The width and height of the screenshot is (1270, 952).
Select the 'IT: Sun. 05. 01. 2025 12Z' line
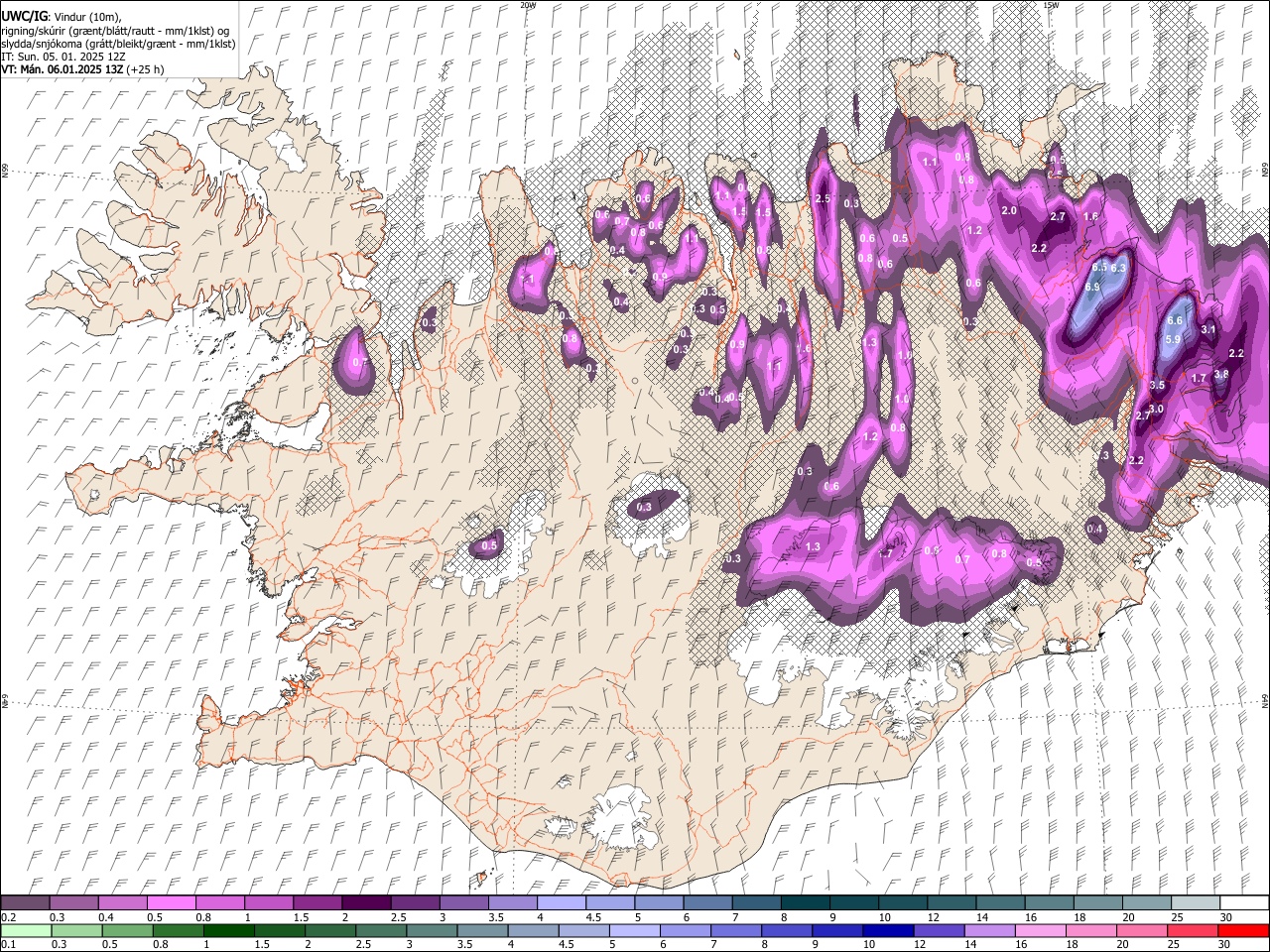click(x=63, y=57)
